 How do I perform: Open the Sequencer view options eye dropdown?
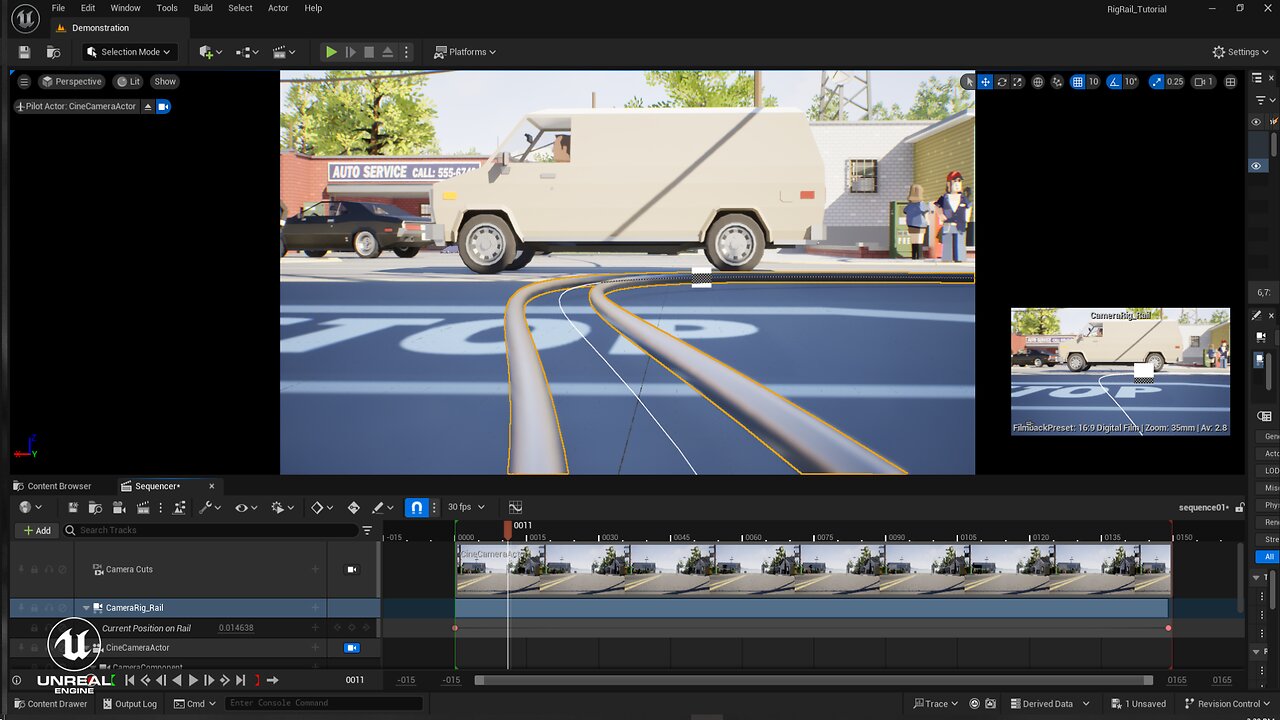pos(246,508)
